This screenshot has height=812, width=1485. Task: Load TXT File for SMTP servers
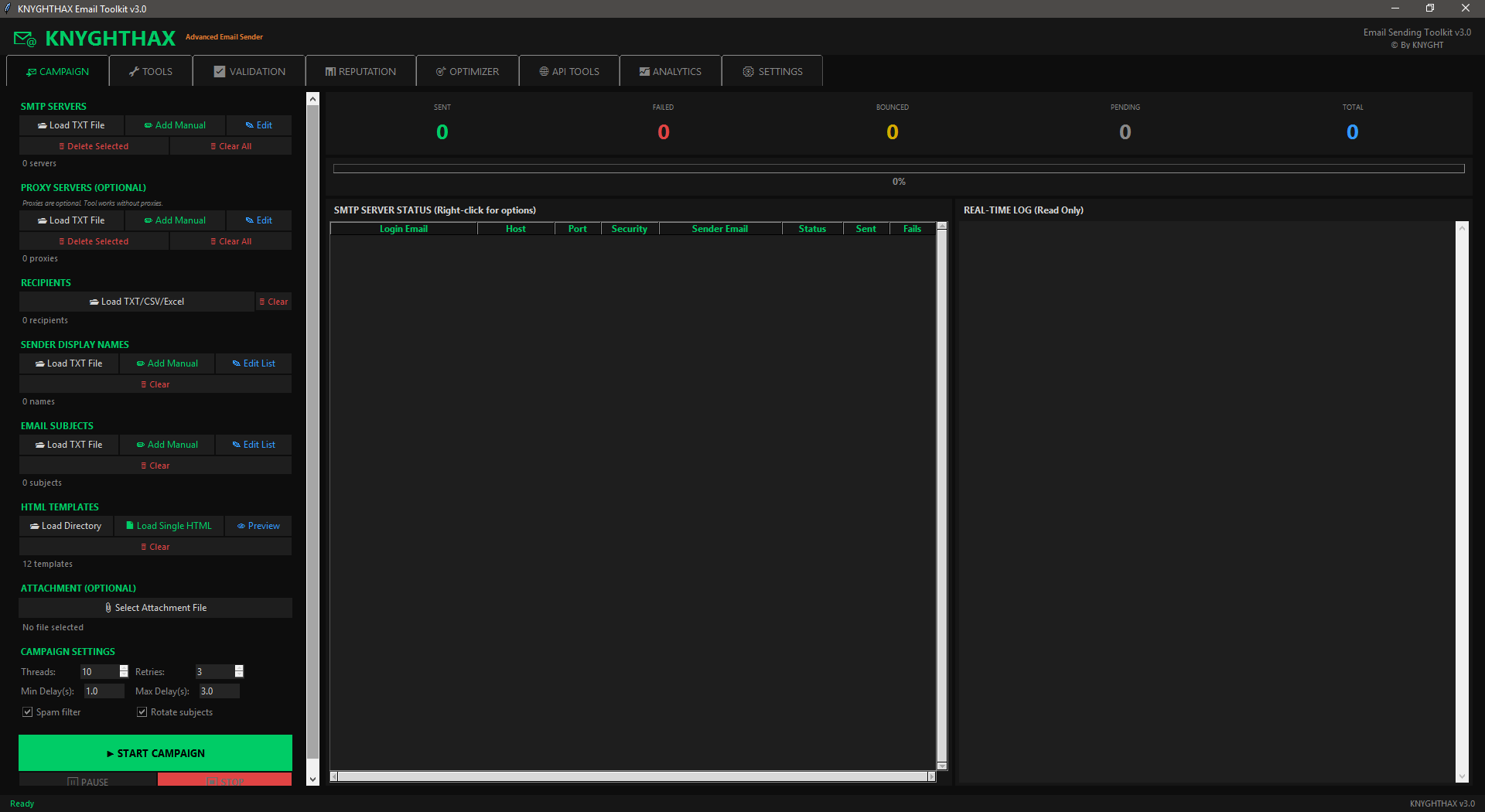pyautogui.click(x=71, y=125)
